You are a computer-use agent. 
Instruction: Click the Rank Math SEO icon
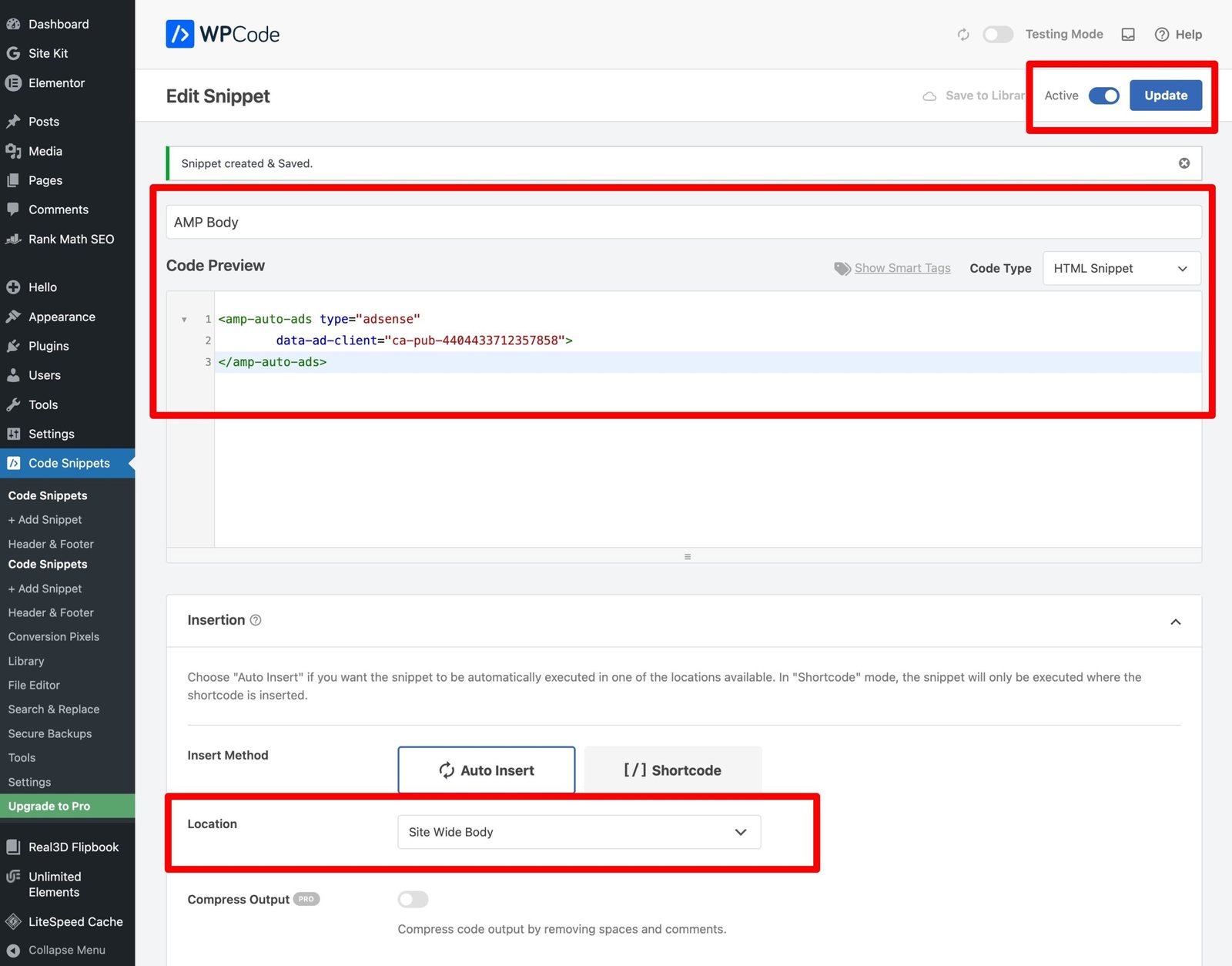13,239
